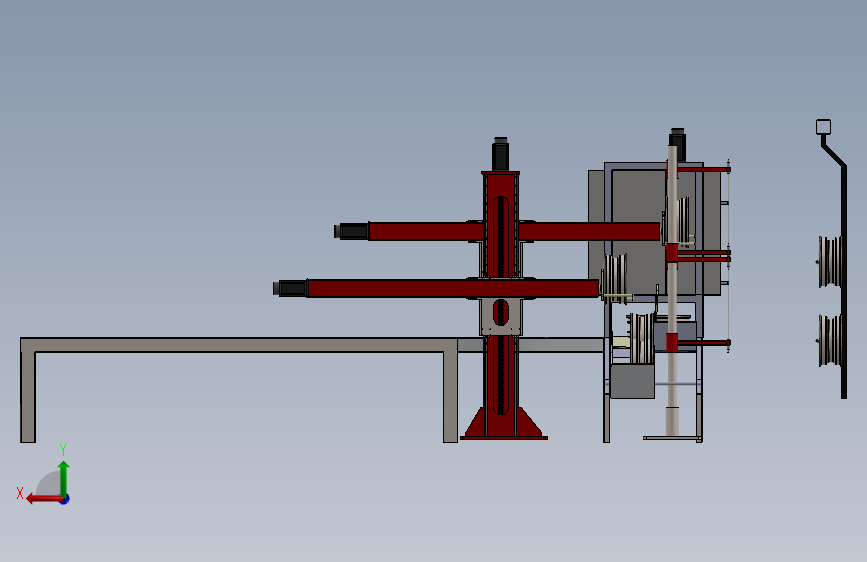Select the wheel rim at the lower arm's tip
This screenshot has width=867, height=562.
point(615,278)
